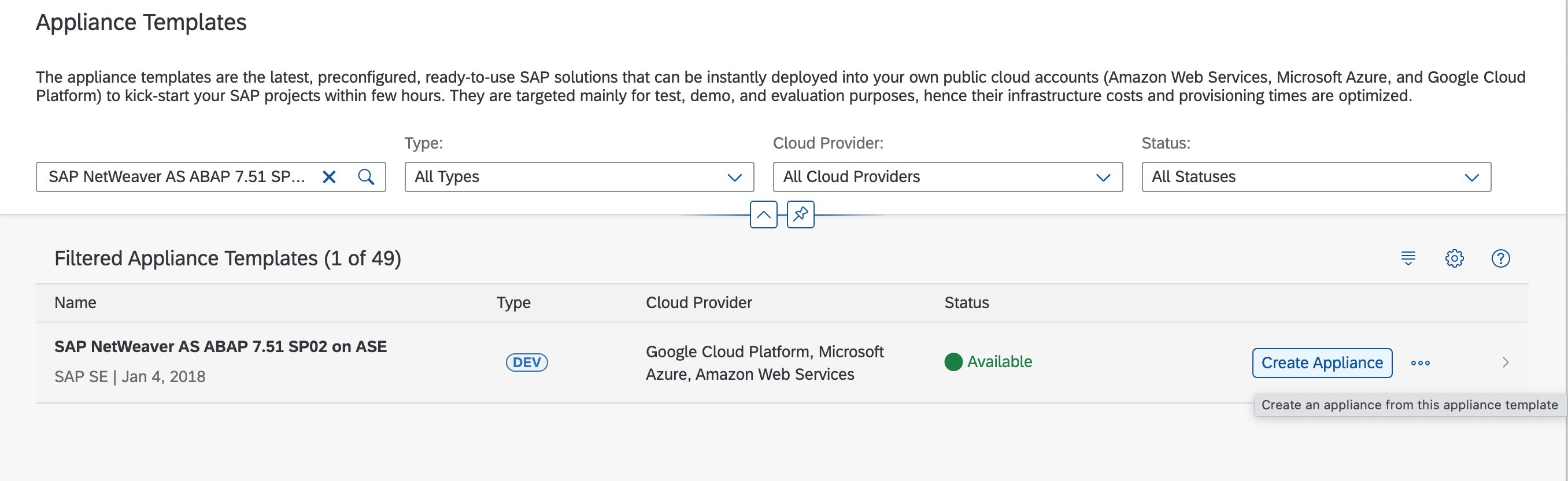Screen dimensions: 1568x481
Task: Open the table sort options
Action: coord(1408,258)
